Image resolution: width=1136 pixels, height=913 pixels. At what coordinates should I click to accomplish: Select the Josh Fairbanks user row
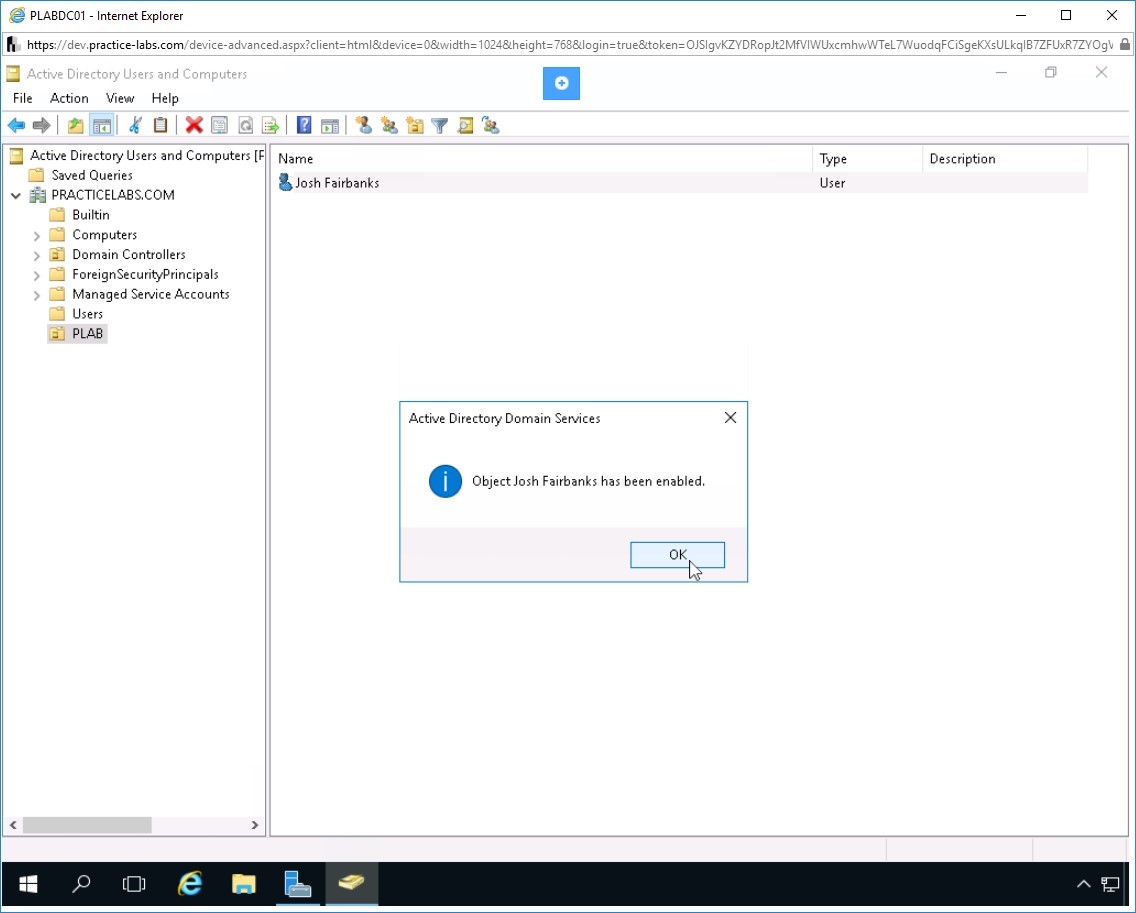pos(681,183)
